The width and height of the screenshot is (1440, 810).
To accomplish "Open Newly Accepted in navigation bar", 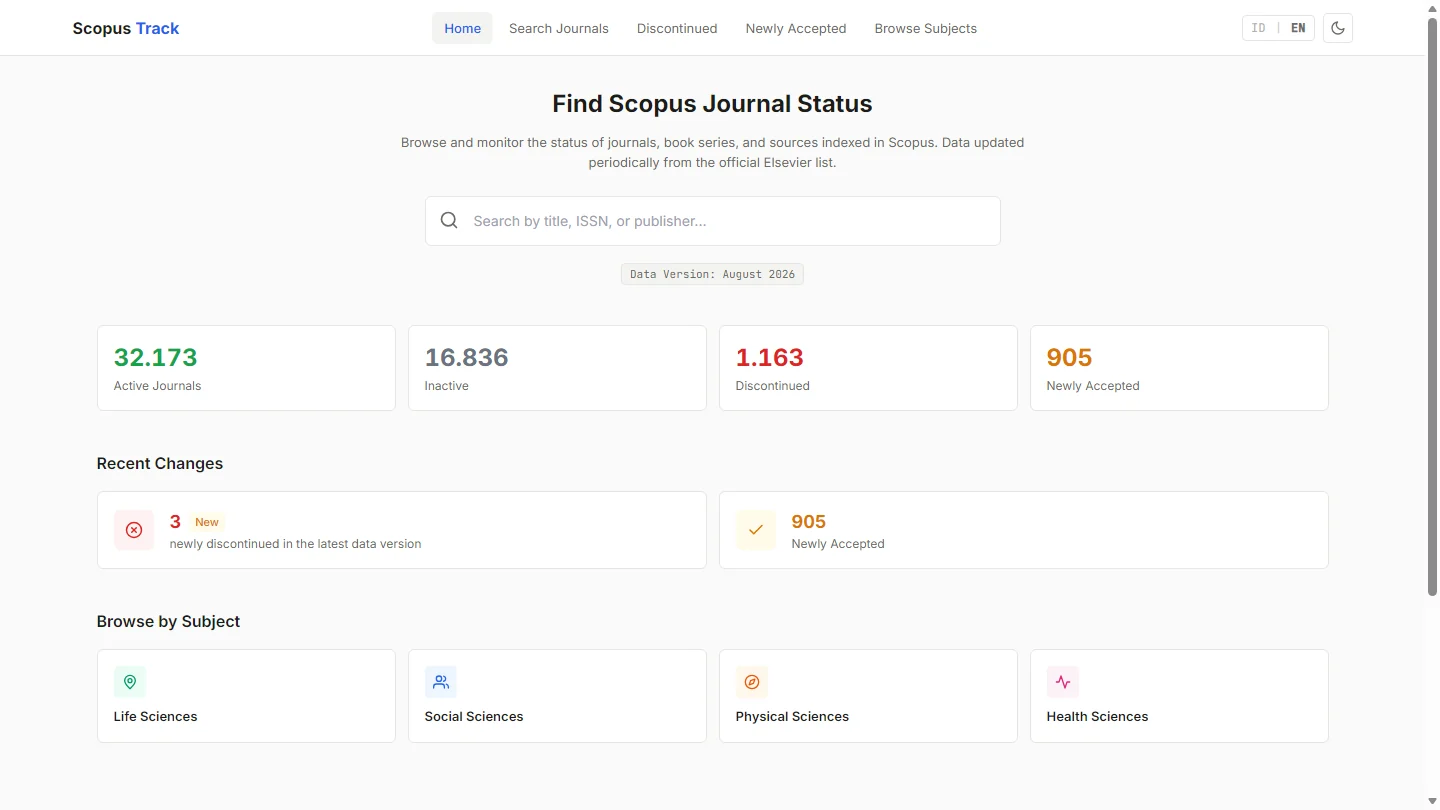I will [796, 28].
